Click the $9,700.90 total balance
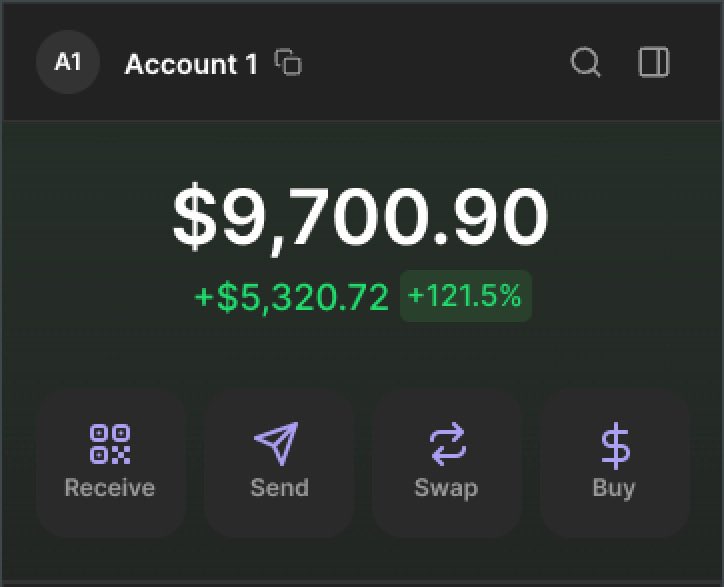The width and height of the screenshot is (724, 587). pos(360,218)
